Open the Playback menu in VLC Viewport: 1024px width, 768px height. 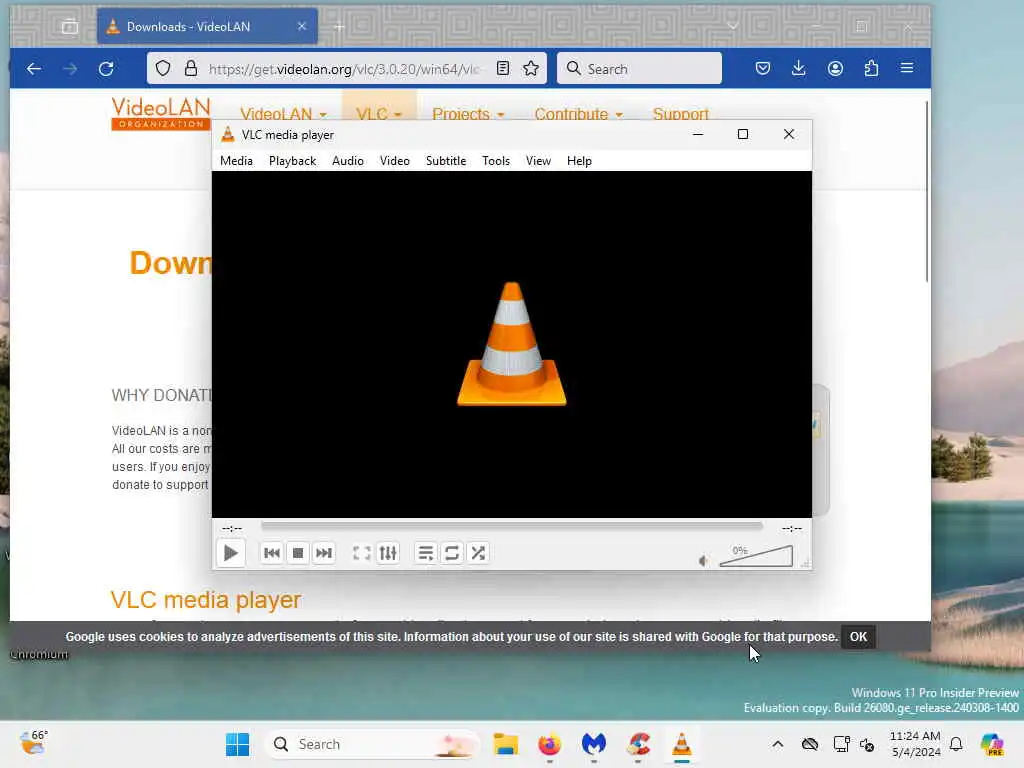292,161
